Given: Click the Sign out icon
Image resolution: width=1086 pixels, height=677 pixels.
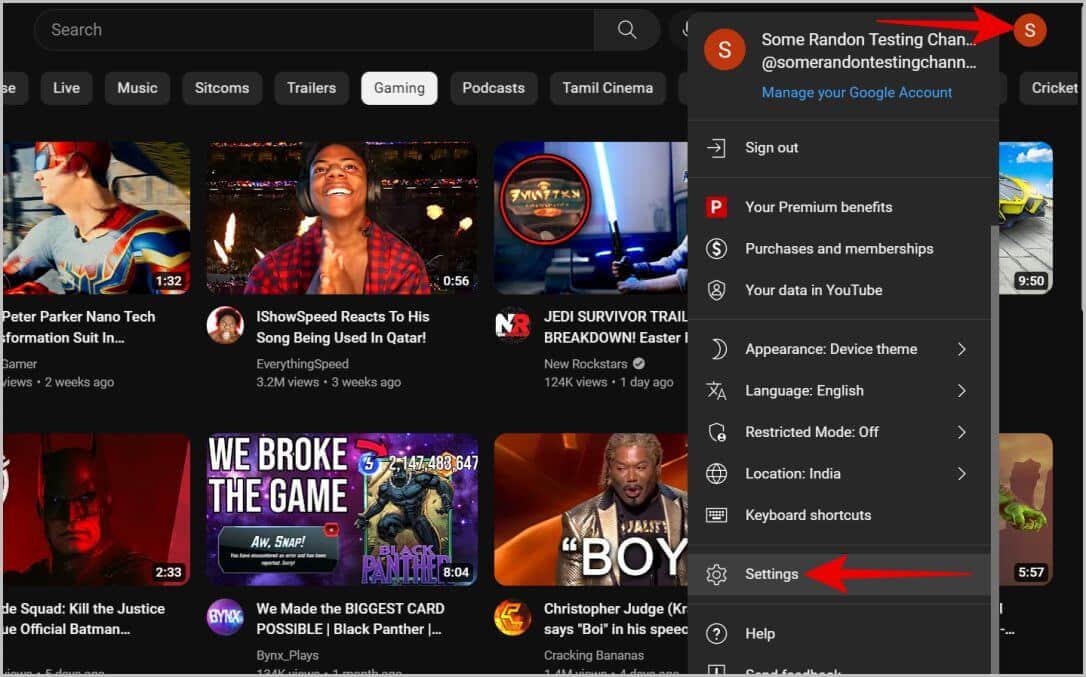Looking at the screenshot, I should click(x=716, y=148).
